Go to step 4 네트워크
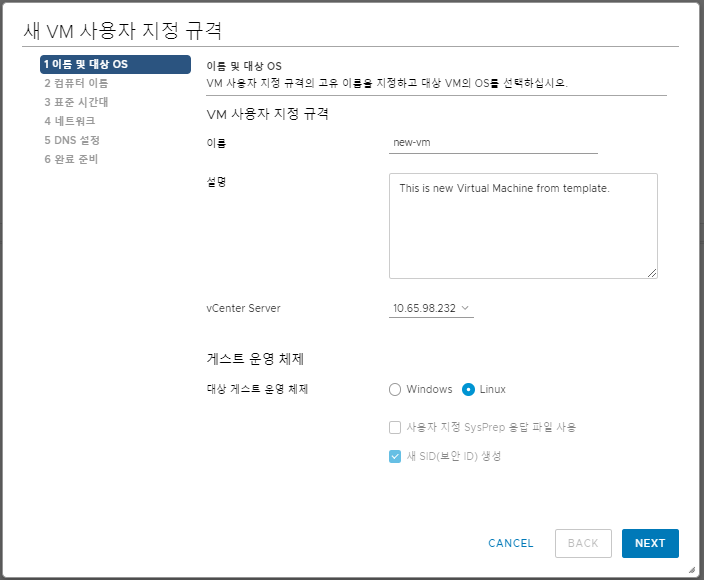The height and width of the screenshot is (580, 704). pos(70,121)
